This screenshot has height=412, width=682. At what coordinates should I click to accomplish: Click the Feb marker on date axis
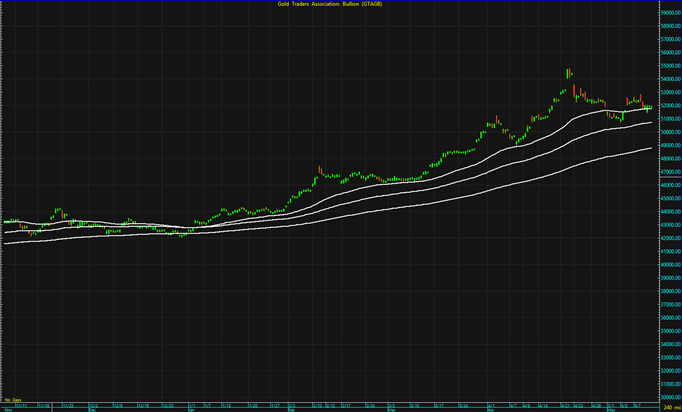coord(291,409)
